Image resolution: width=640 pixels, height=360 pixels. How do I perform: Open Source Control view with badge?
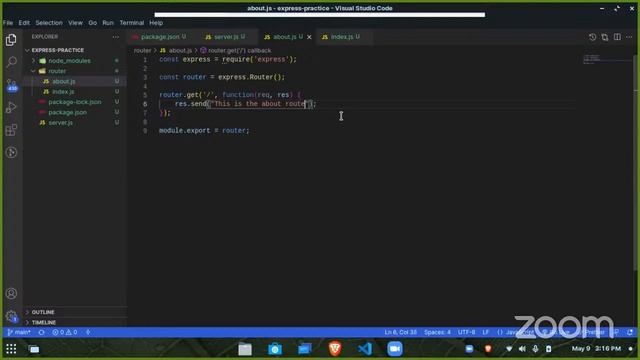pos(11,85)
